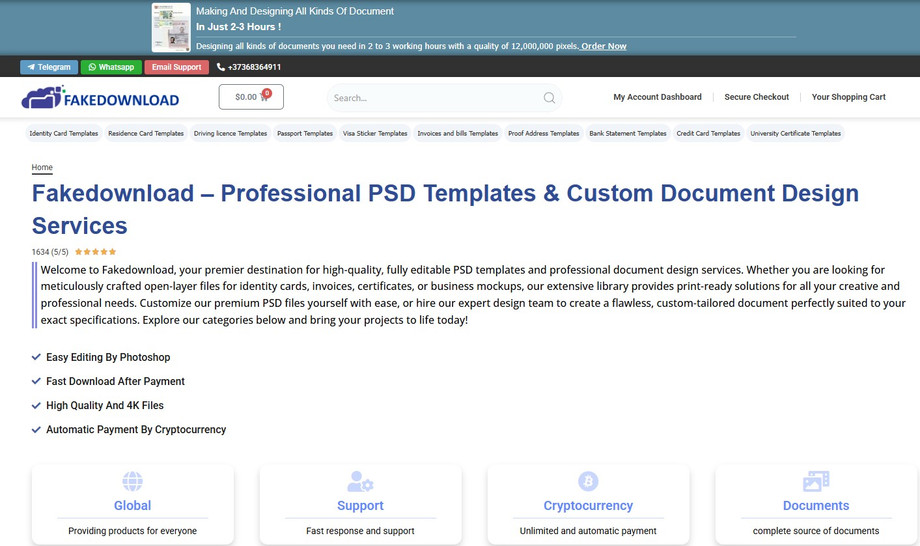Click 'Providing products for everyone' text

133,531
